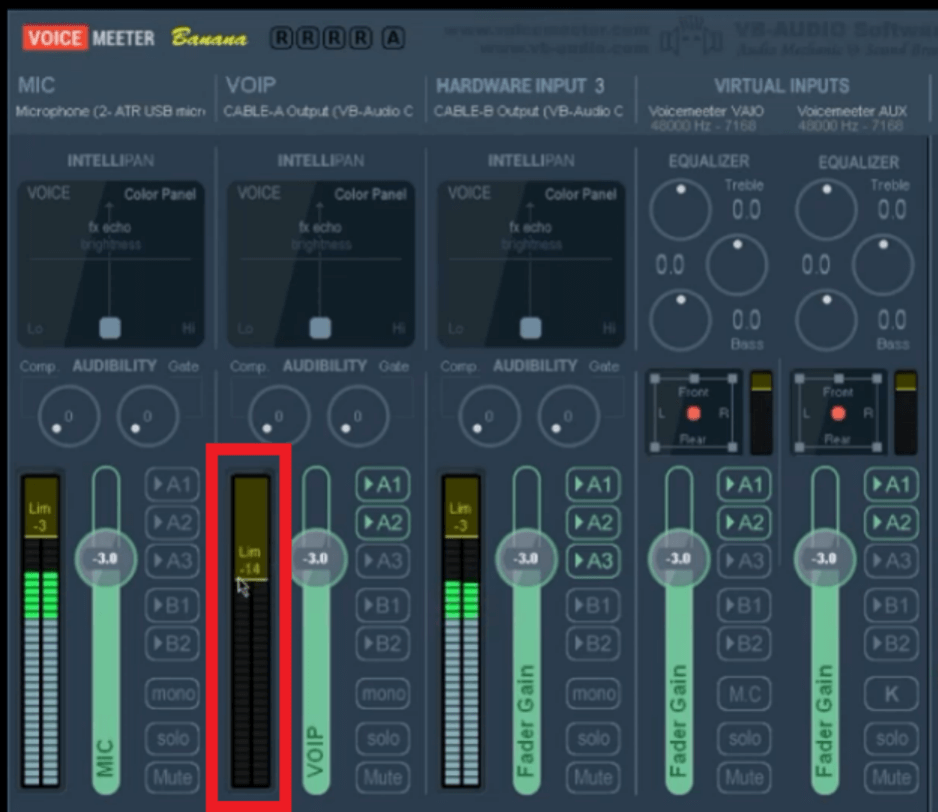938x812 pixels.
Task: Enable A1 bus routing on MIC strip
Action: [x=172, y=484]
